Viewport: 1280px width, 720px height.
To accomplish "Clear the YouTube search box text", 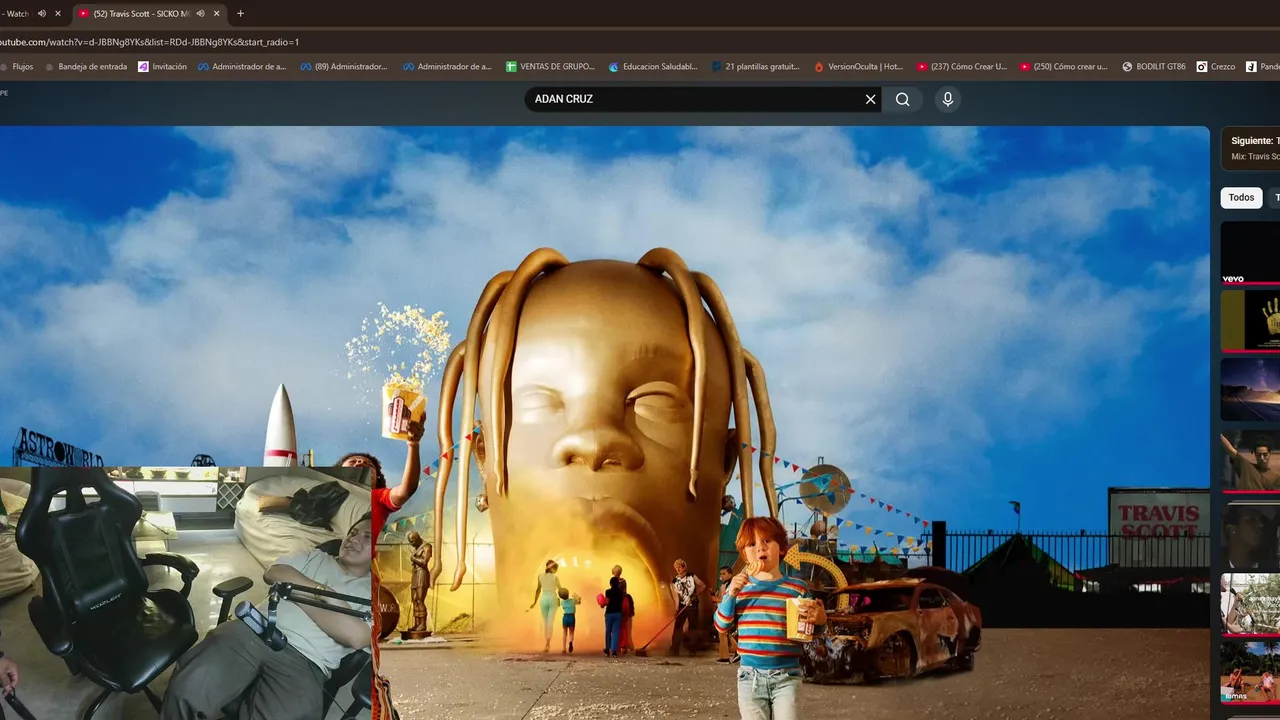I will pyautogui.click(x=870, y=99).
